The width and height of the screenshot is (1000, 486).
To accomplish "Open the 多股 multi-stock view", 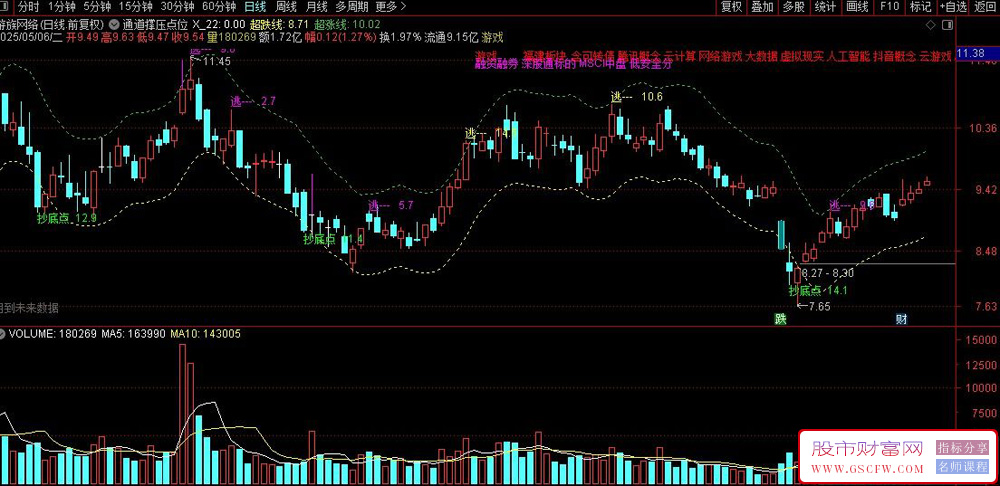I will pos(793,7).
